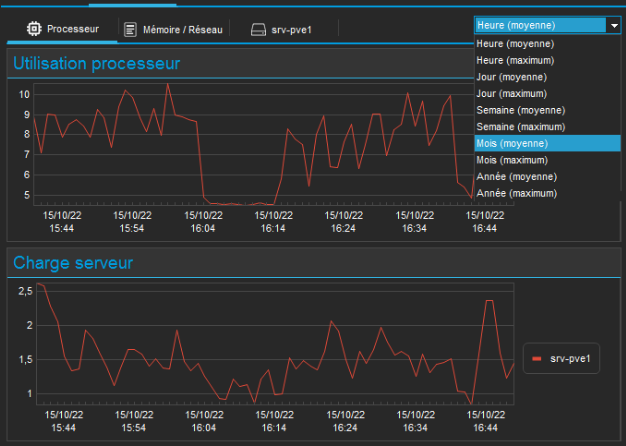Select Heure (moyenne) in the list

tap(547, 44)
